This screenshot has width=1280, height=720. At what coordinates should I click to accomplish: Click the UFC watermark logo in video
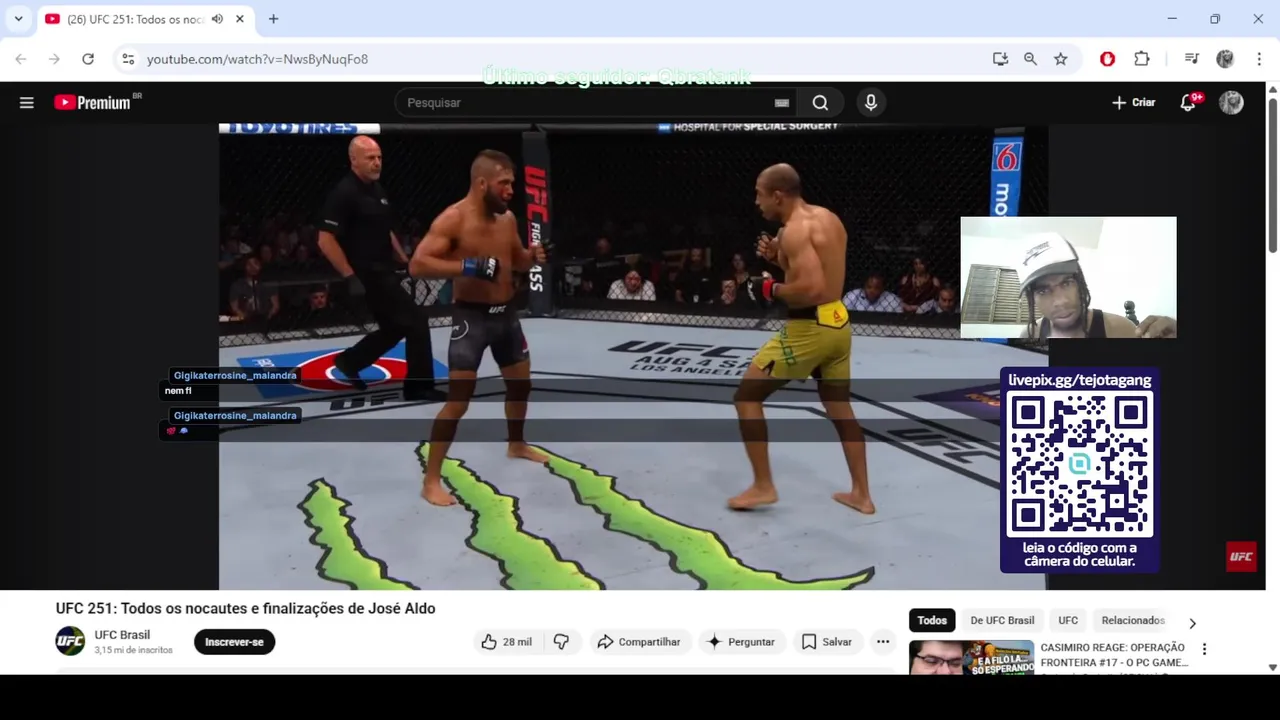coord(1241,557)
